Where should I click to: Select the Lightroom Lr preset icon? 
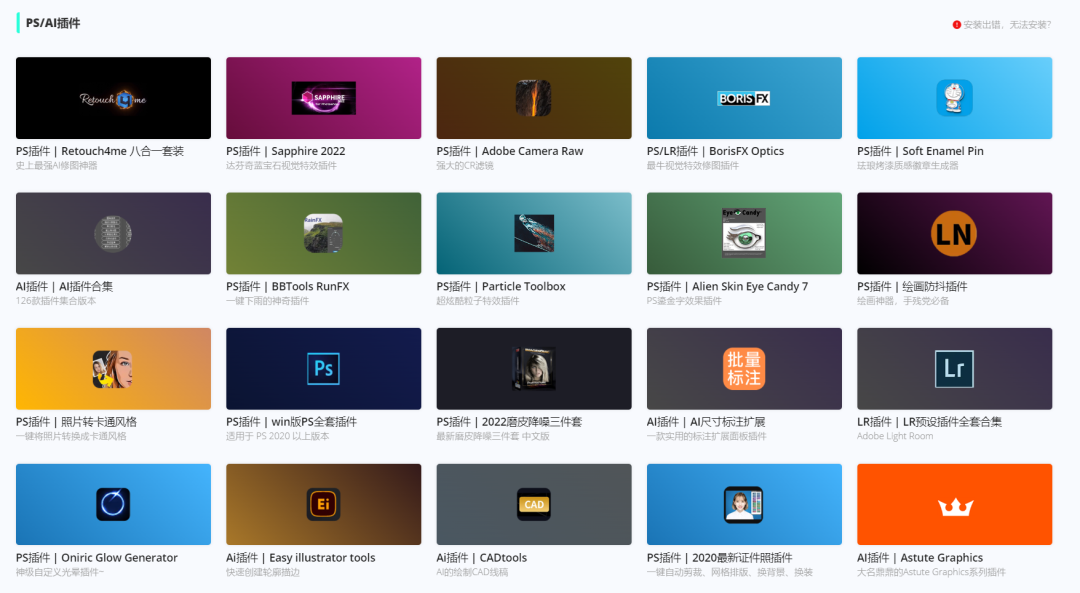pos(954,369)
